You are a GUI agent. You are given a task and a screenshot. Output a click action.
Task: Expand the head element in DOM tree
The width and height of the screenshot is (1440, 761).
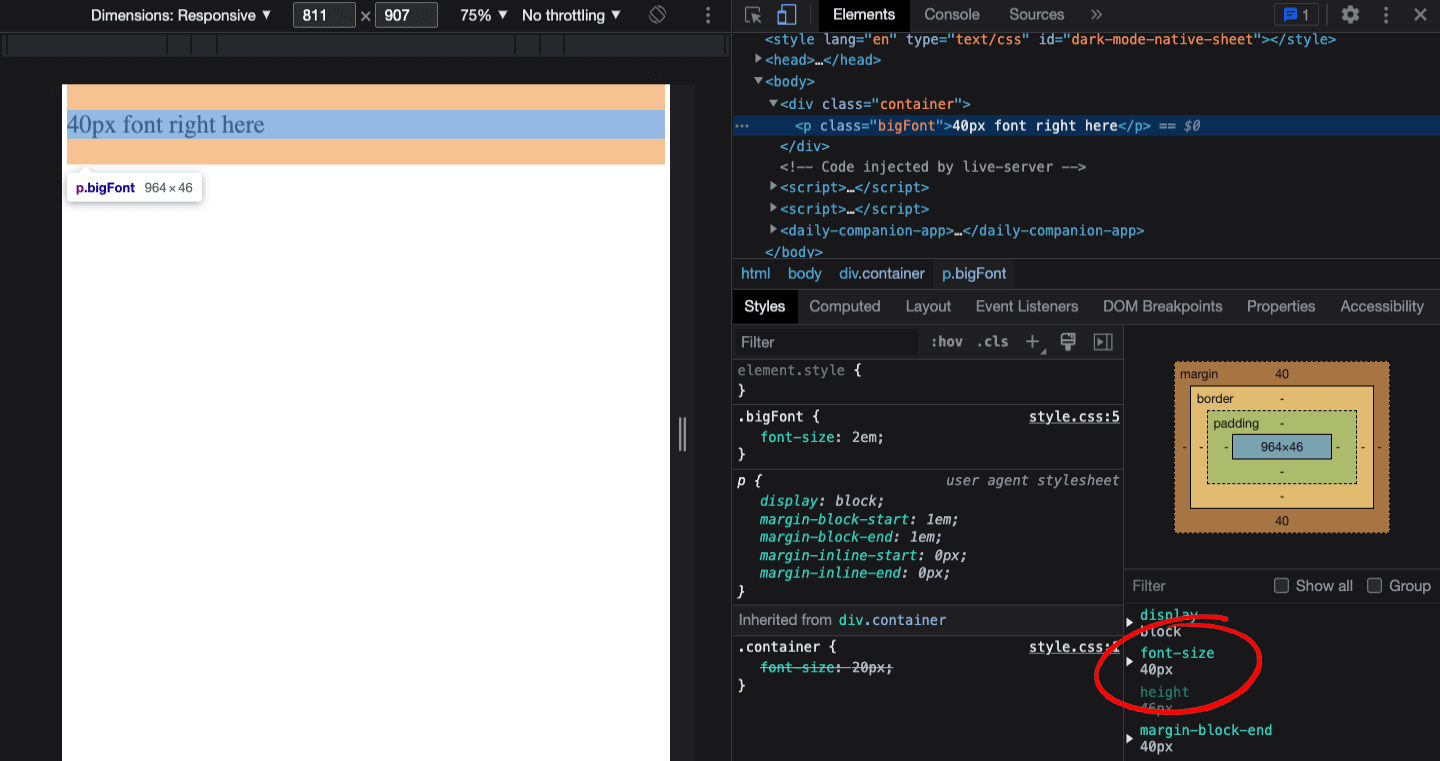[x=758, y=59]
